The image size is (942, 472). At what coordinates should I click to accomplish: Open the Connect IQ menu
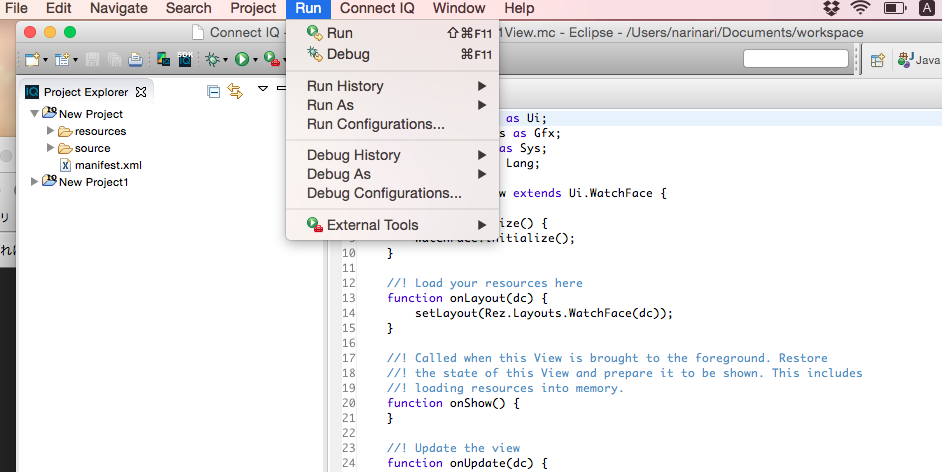click(377, 8)
